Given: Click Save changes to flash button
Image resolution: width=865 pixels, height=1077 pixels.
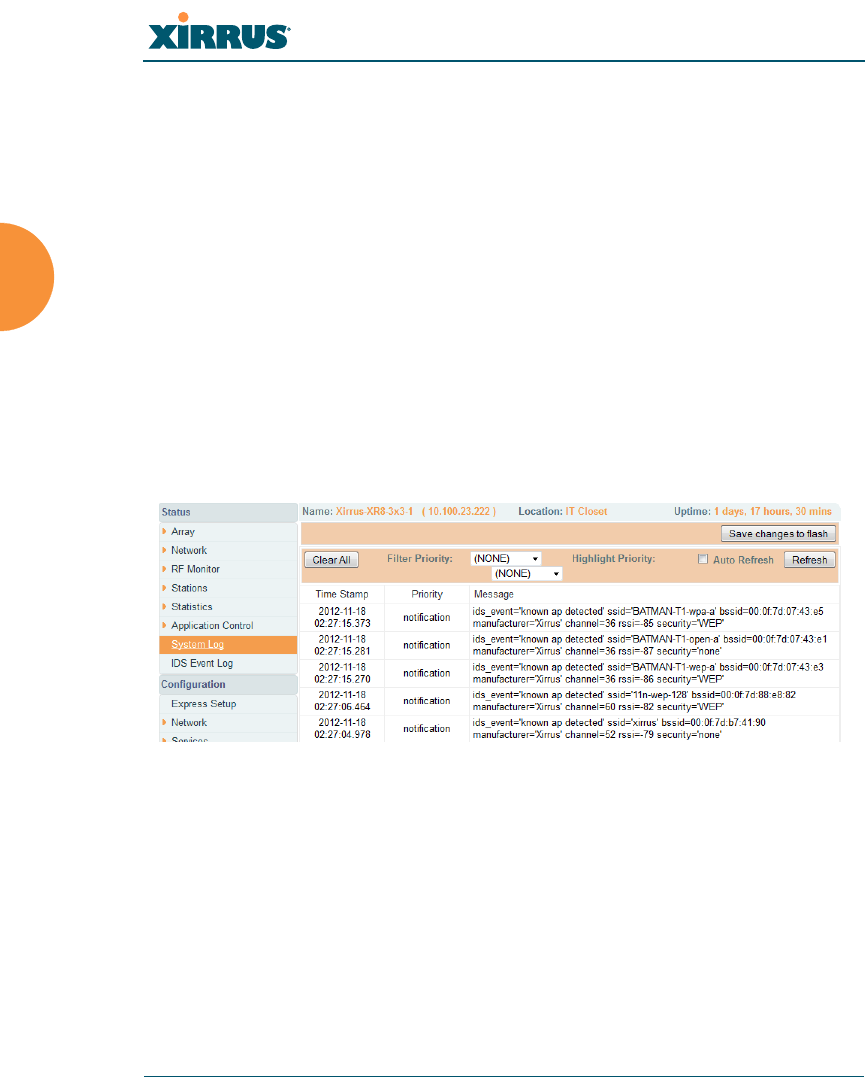Looking at the screenshot, I should pos(778,534).
